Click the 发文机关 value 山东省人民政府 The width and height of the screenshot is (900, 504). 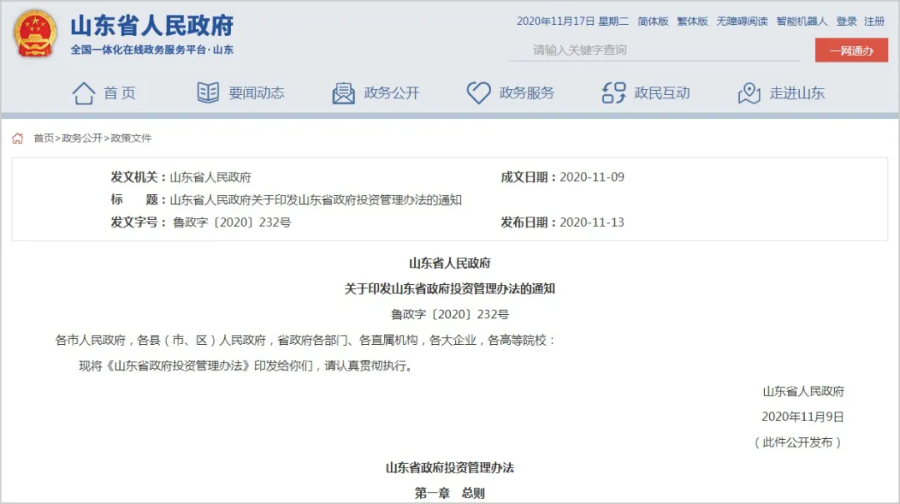(211, 177)
